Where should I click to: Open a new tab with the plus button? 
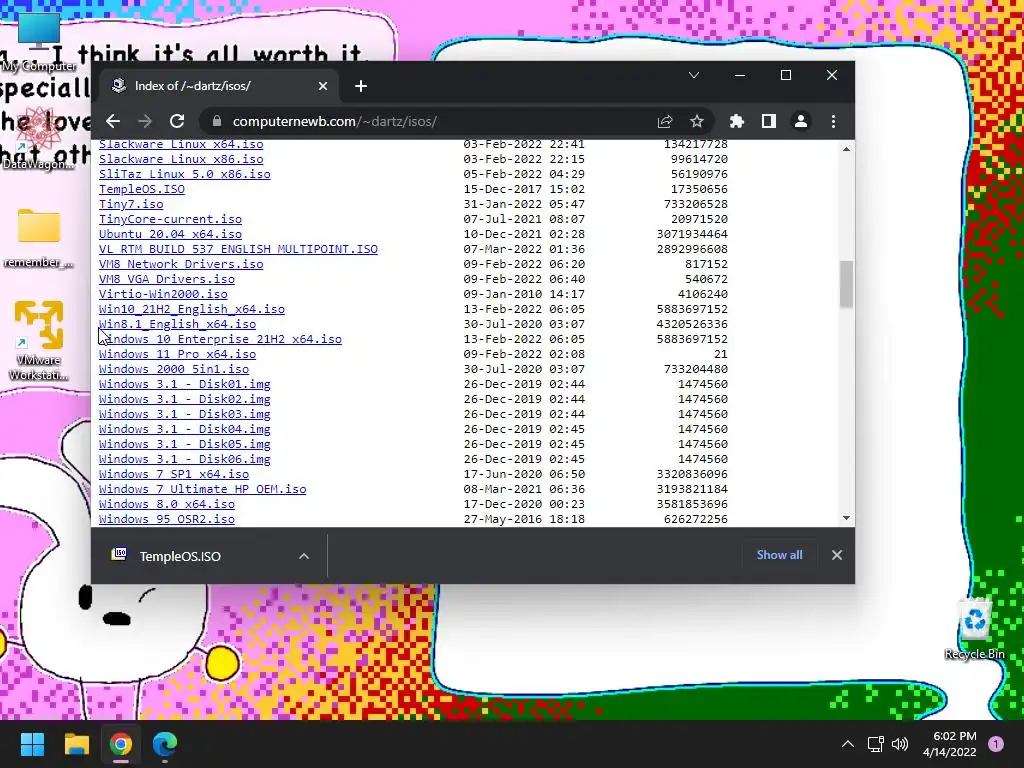tap(360, 86)
